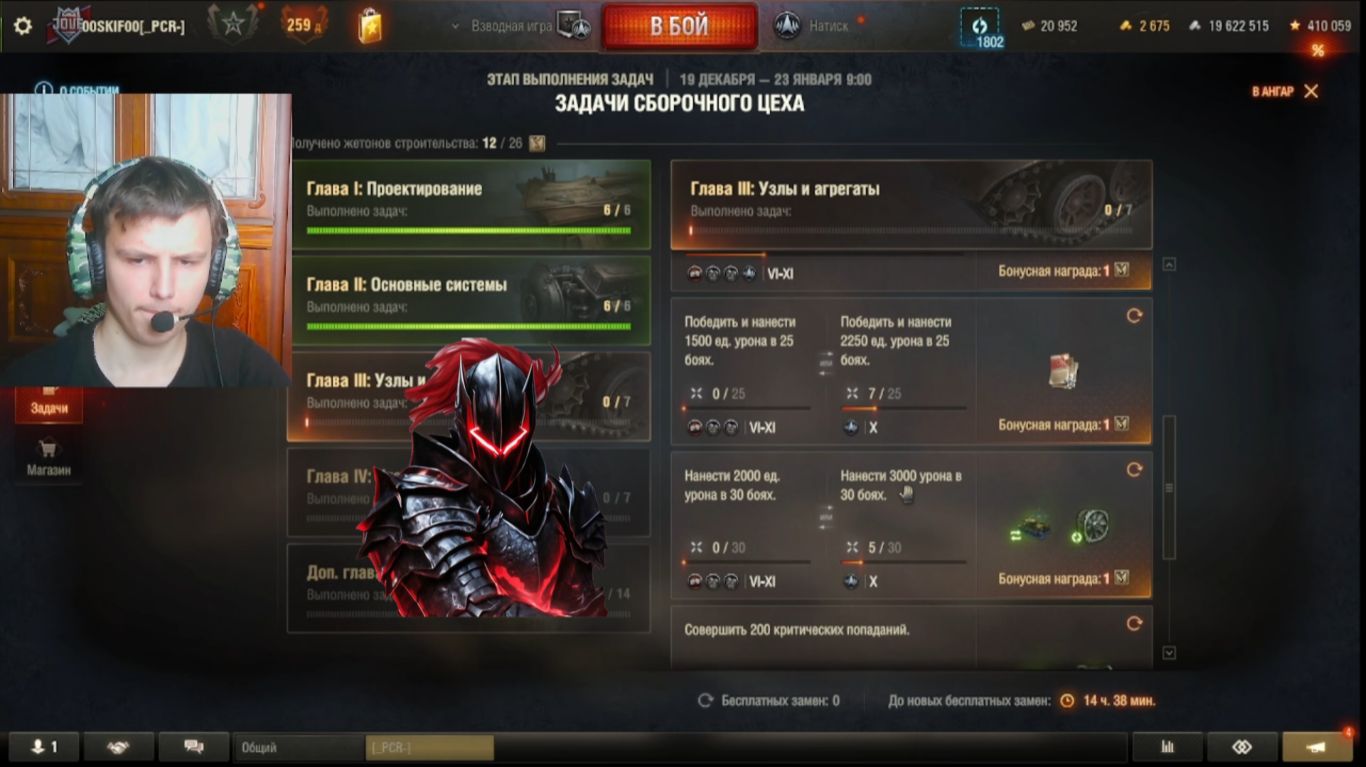Select Глава I: Проектирование chapter
The width and height of the screenshot is (1366, 767).
pyautogui.click(x=469, y=204)
